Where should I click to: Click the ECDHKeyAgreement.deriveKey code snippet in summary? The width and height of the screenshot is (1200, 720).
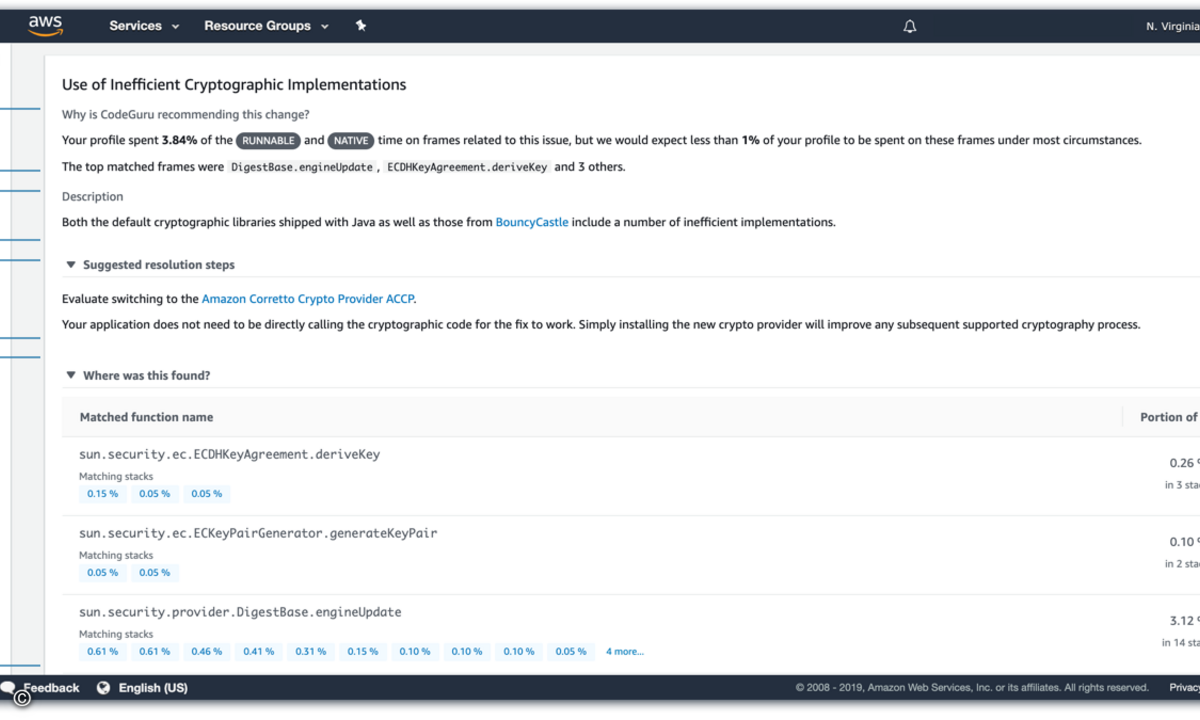(x=467, y=167)
